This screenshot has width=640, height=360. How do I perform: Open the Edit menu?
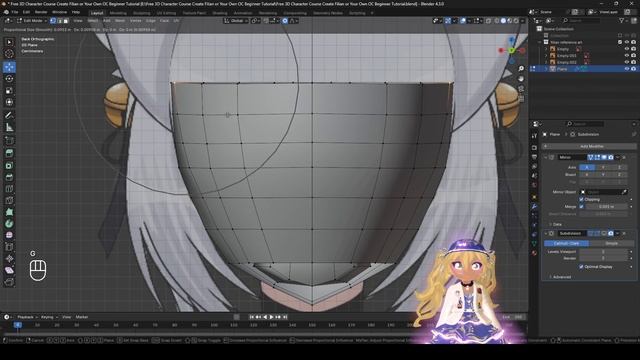(26, 12)
